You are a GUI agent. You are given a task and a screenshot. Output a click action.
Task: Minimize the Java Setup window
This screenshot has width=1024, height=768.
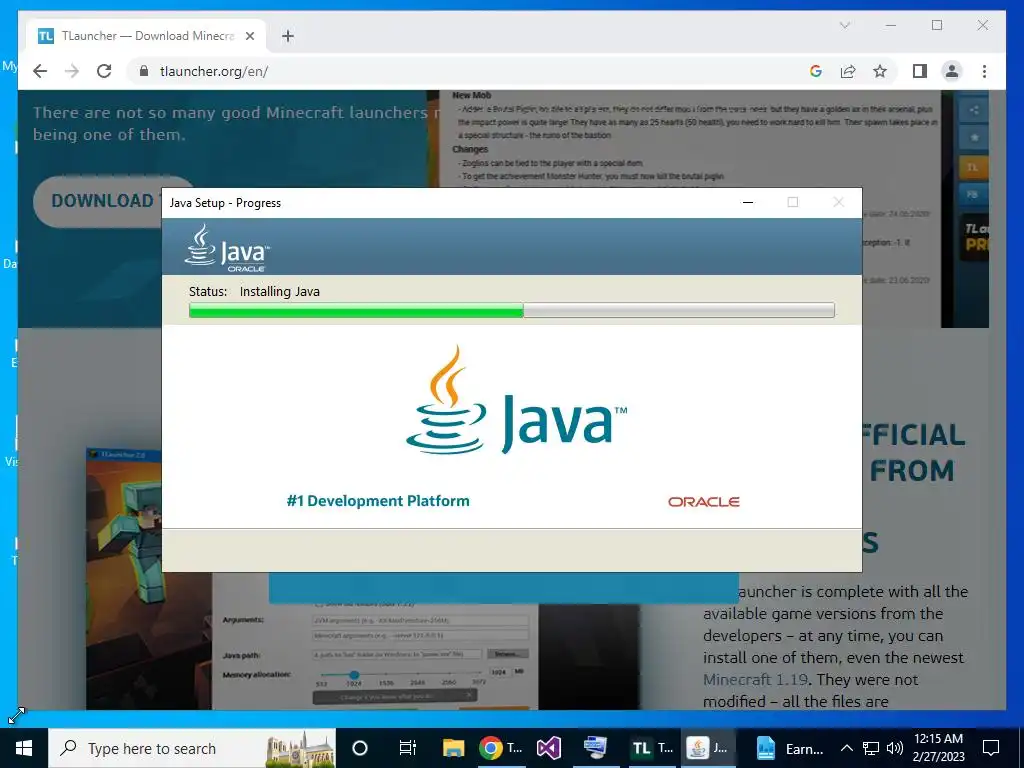tap(748, 202)
